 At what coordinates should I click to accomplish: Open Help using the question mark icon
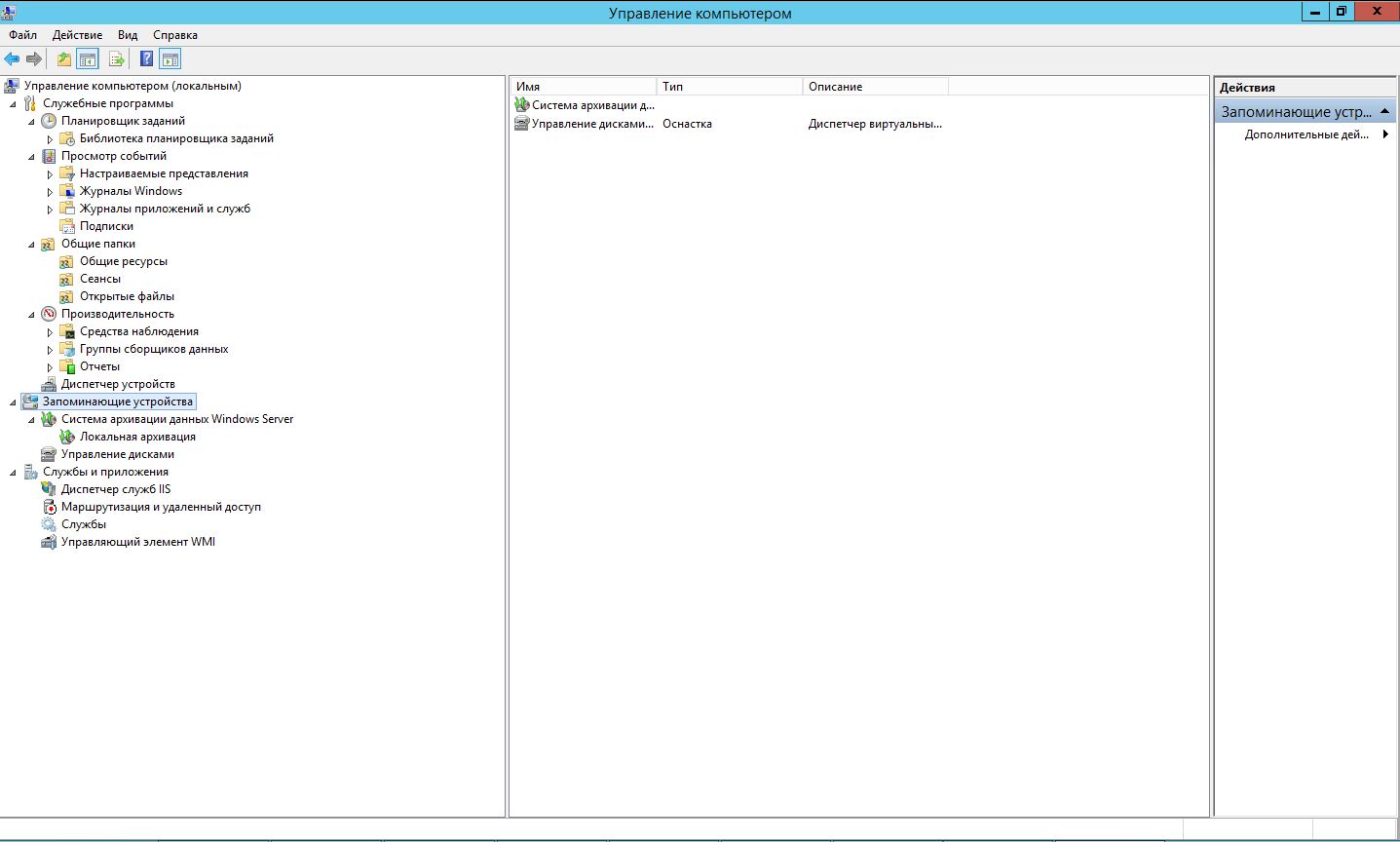point(146,59)
